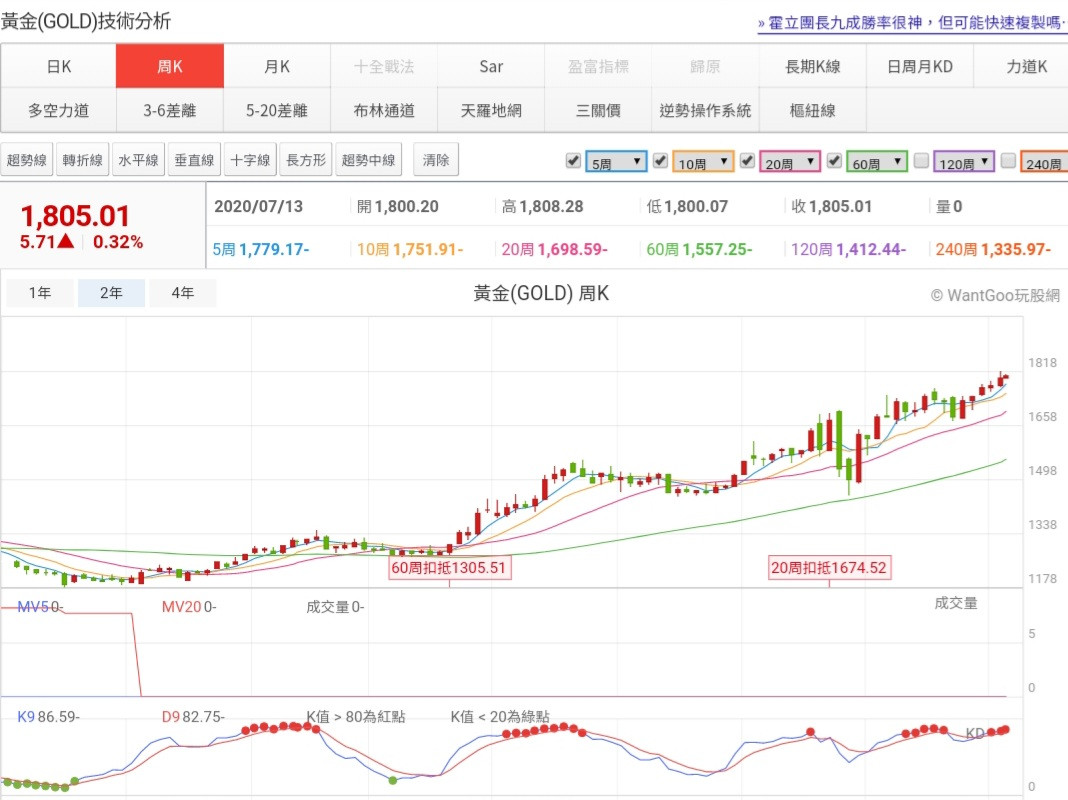Select the 轉折線 drawing tool
The height and width of the screenshot is (800, 1068).
(x=83, y=160)
